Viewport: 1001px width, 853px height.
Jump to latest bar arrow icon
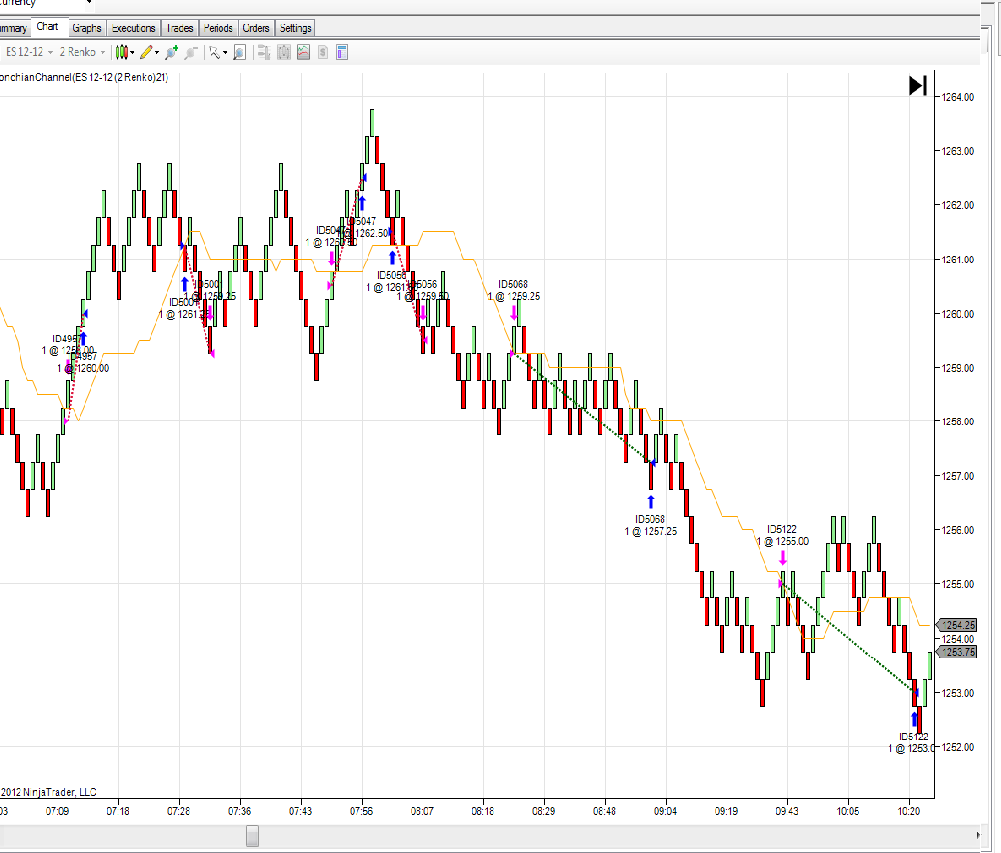tap(917, 86)
